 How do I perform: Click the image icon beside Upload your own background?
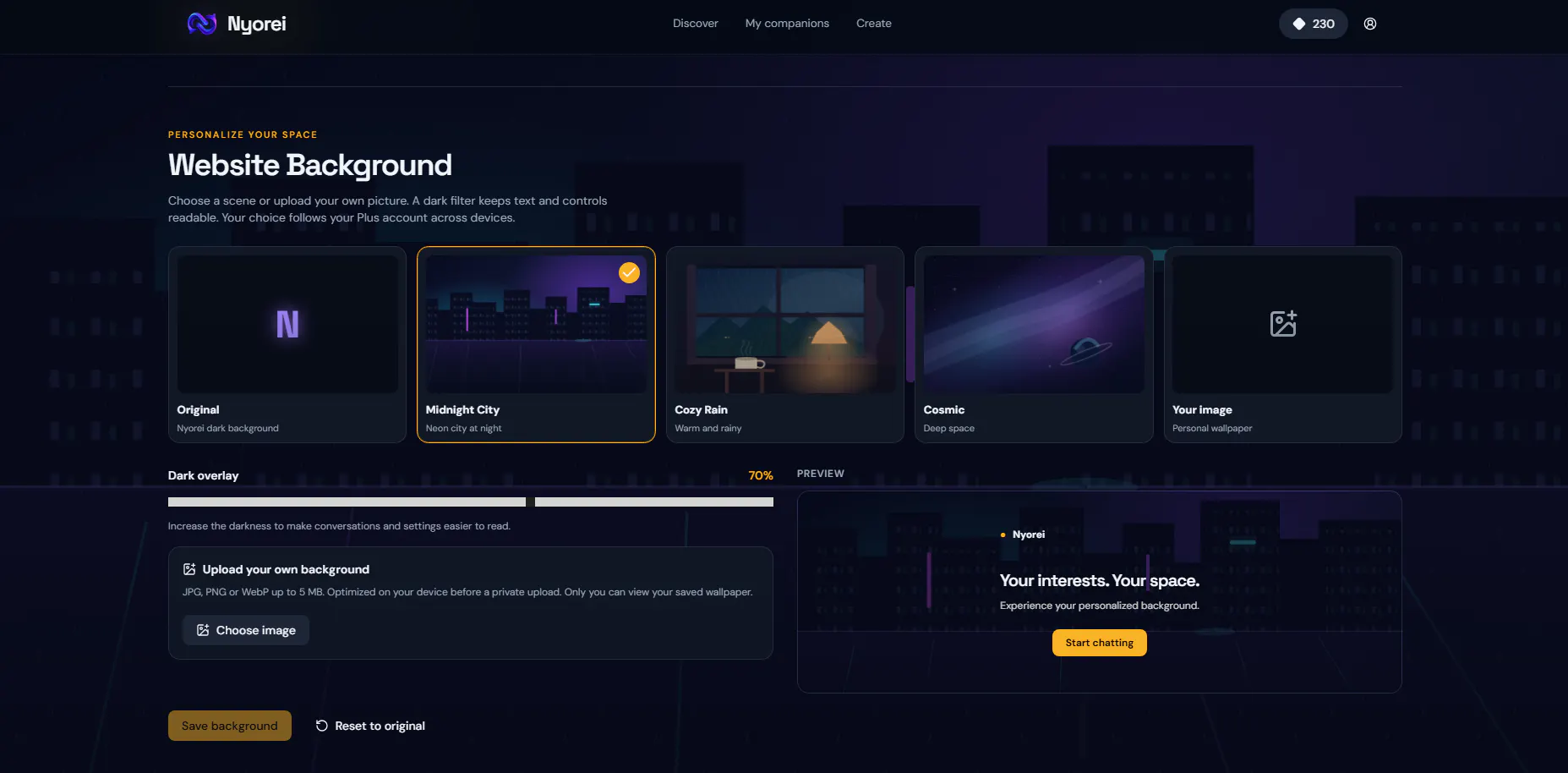point(189,569)
